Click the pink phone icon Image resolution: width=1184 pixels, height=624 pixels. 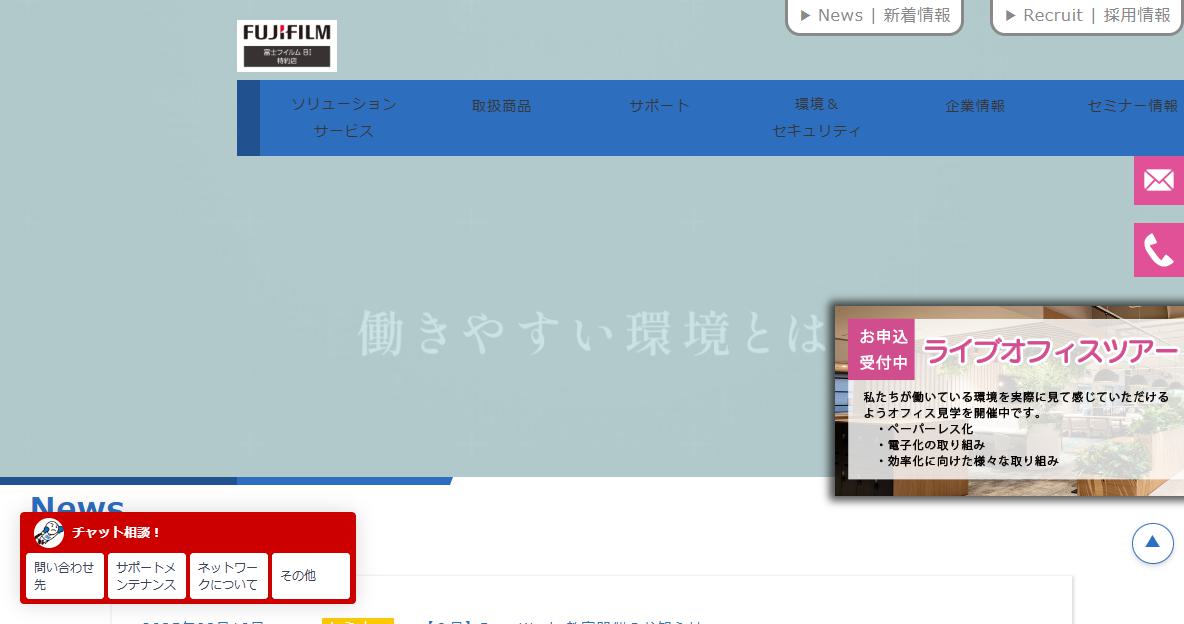(1158, 250)
